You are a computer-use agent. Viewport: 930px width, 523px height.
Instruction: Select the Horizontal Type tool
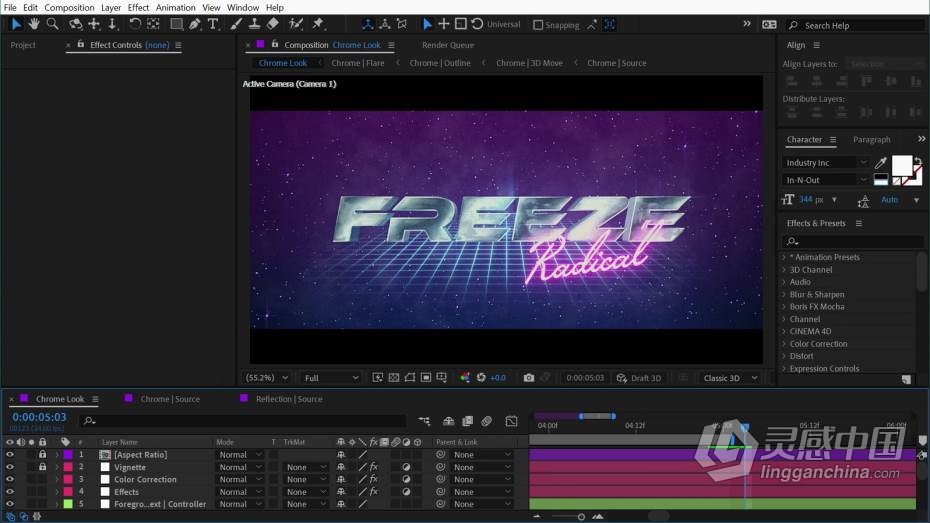click(x=213, y=24)
